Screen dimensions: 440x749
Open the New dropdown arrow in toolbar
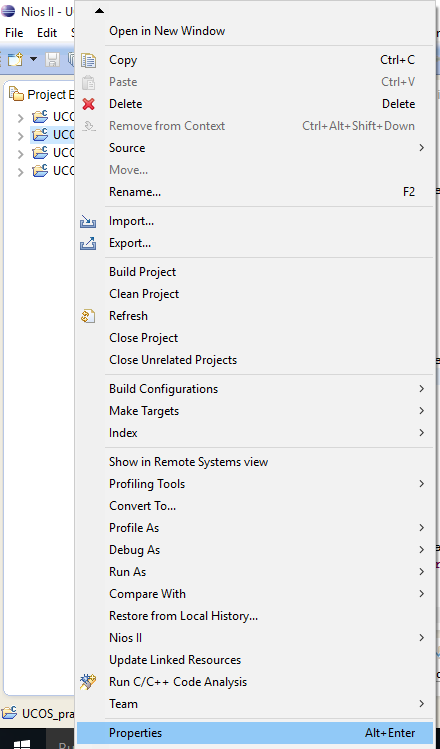click(x=33, y=59)
